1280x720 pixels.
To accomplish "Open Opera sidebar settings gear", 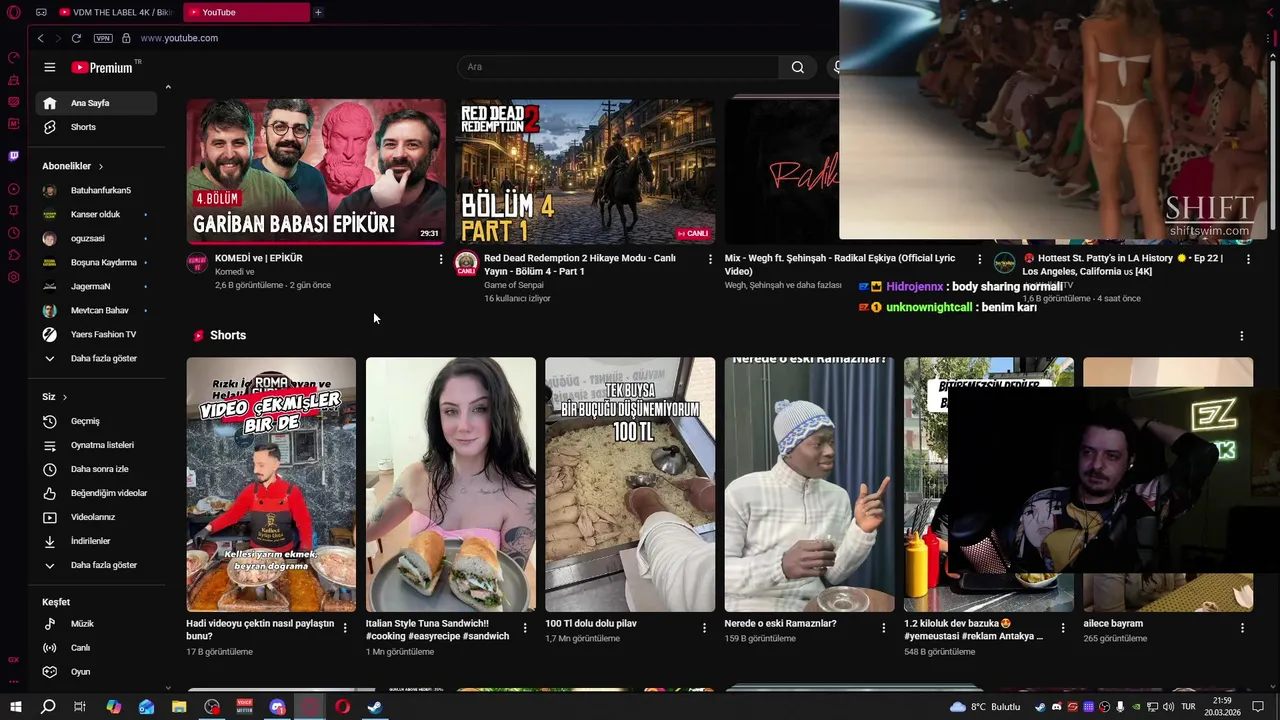I will (x=14, y=277).
